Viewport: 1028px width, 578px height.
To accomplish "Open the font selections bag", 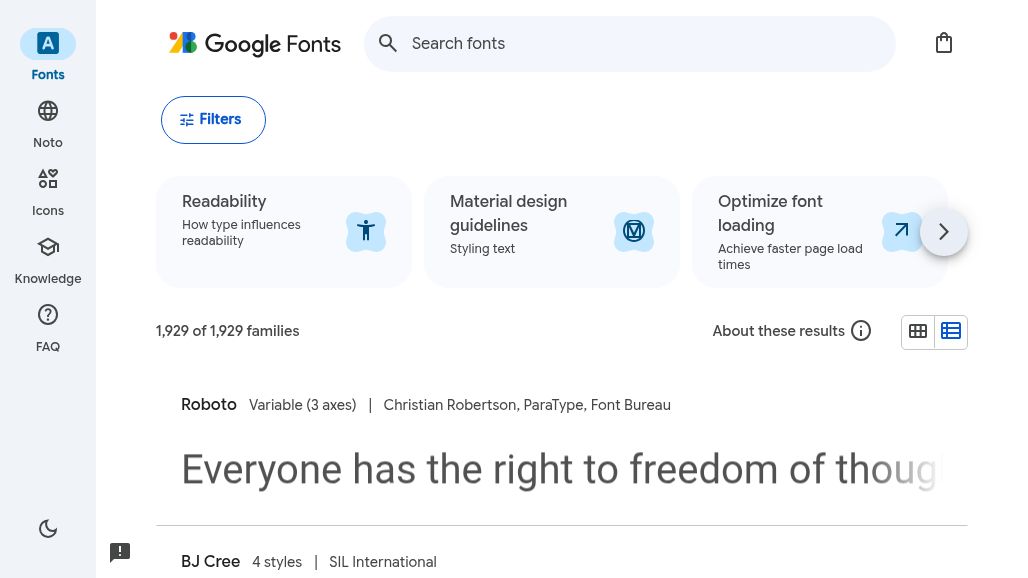I will [x=944, y=43].
